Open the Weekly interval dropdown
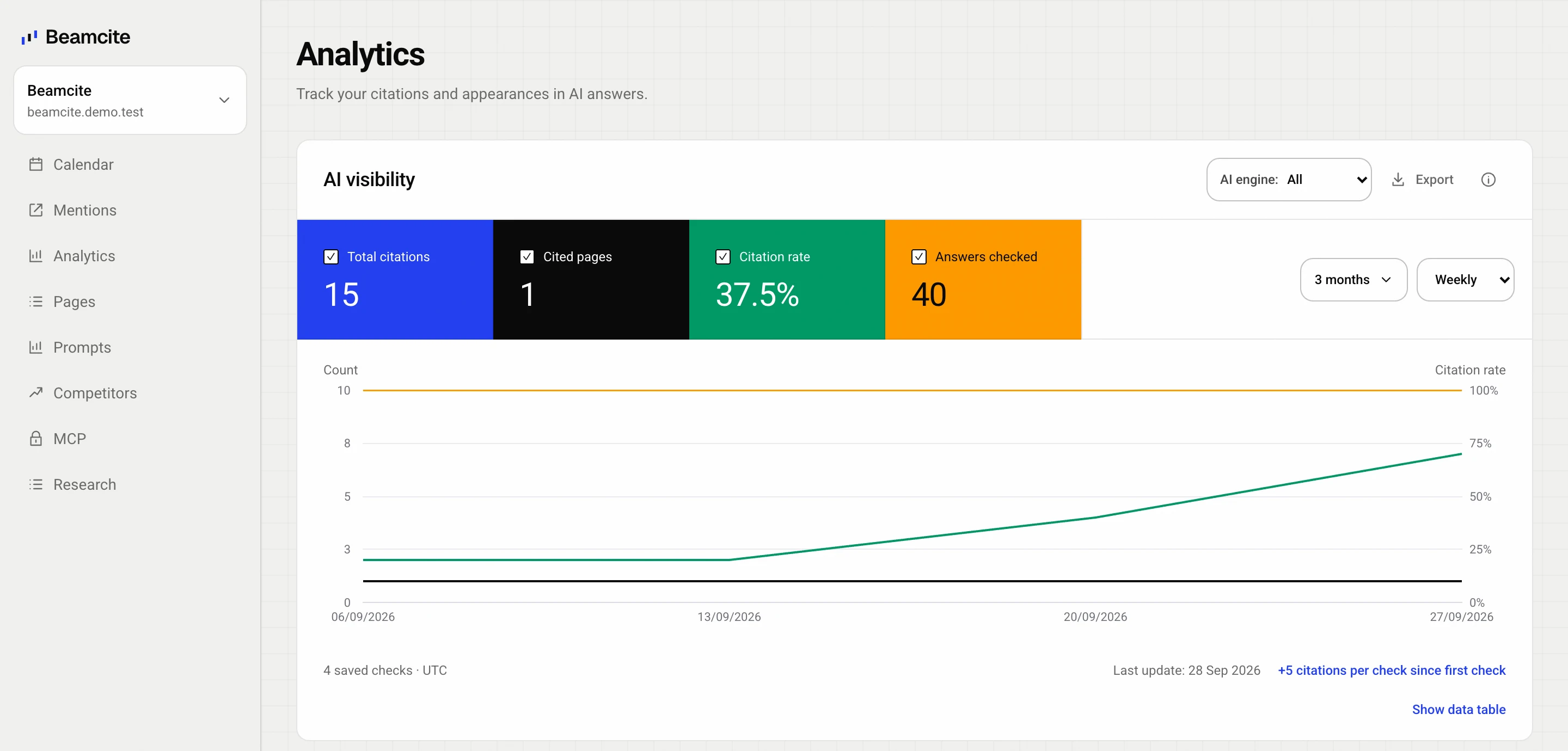1568x751 pixels. 1465,279
